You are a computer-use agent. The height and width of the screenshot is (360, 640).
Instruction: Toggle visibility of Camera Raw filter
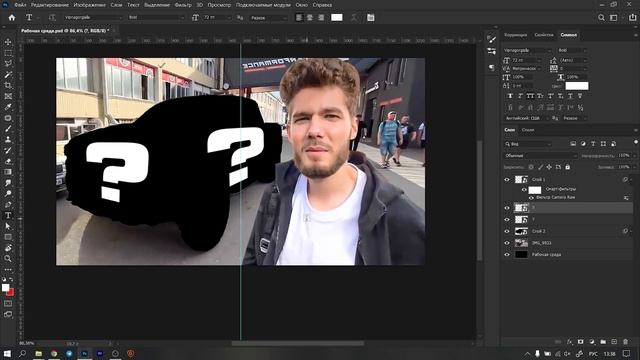531,198
